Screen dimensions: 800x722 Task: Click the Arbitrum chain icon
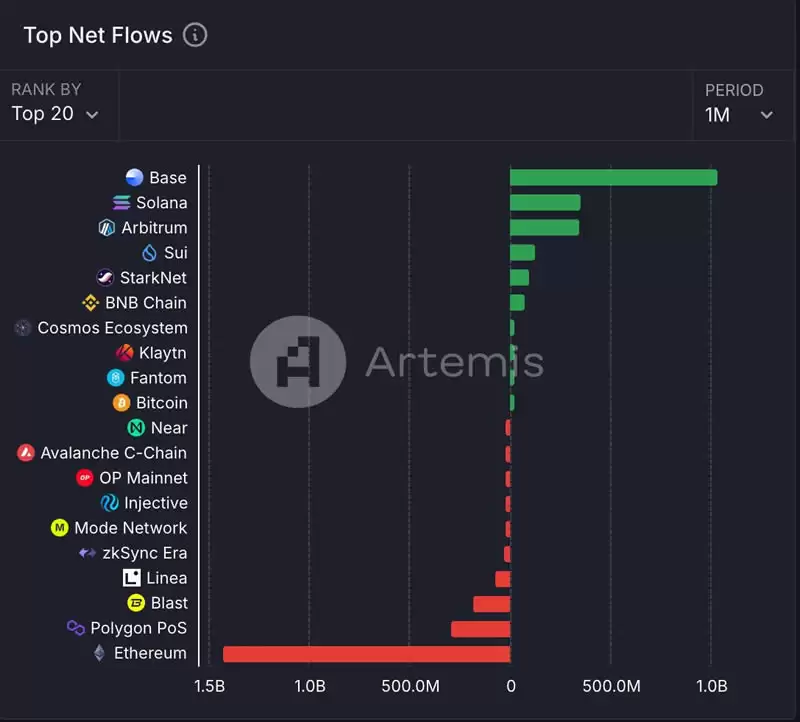[105, 227]
